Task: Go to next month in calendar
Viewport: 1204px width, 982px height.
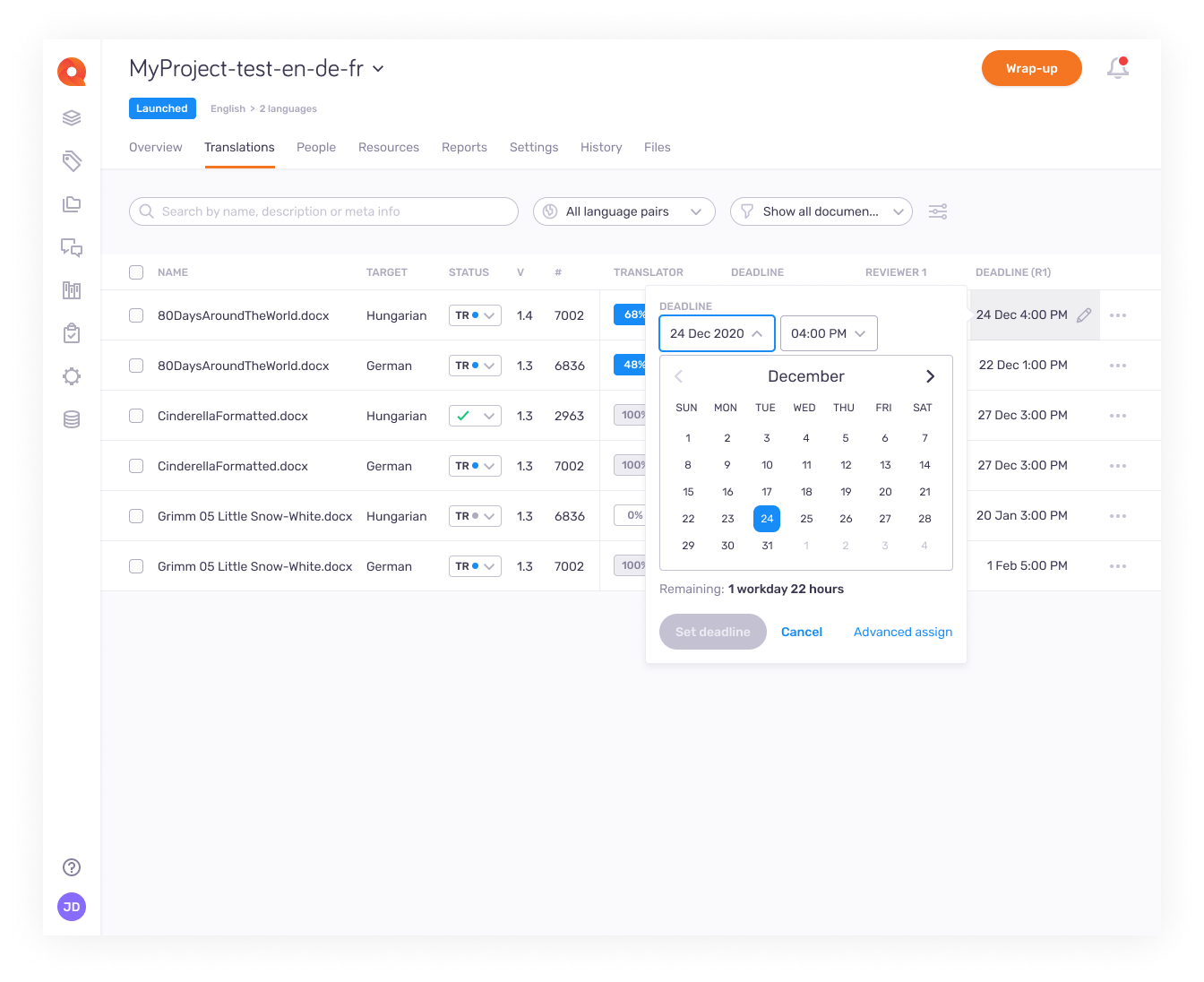Action: click(x=930, y=376)
